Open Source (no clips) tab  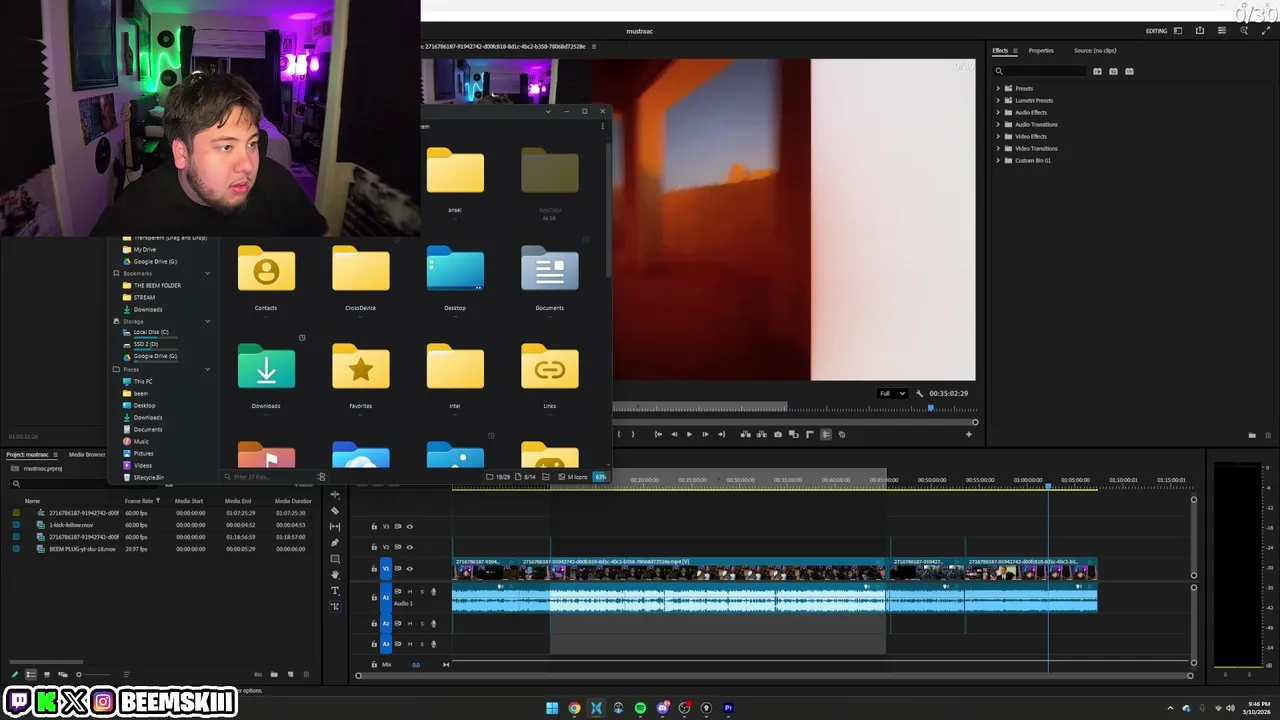1095,50
